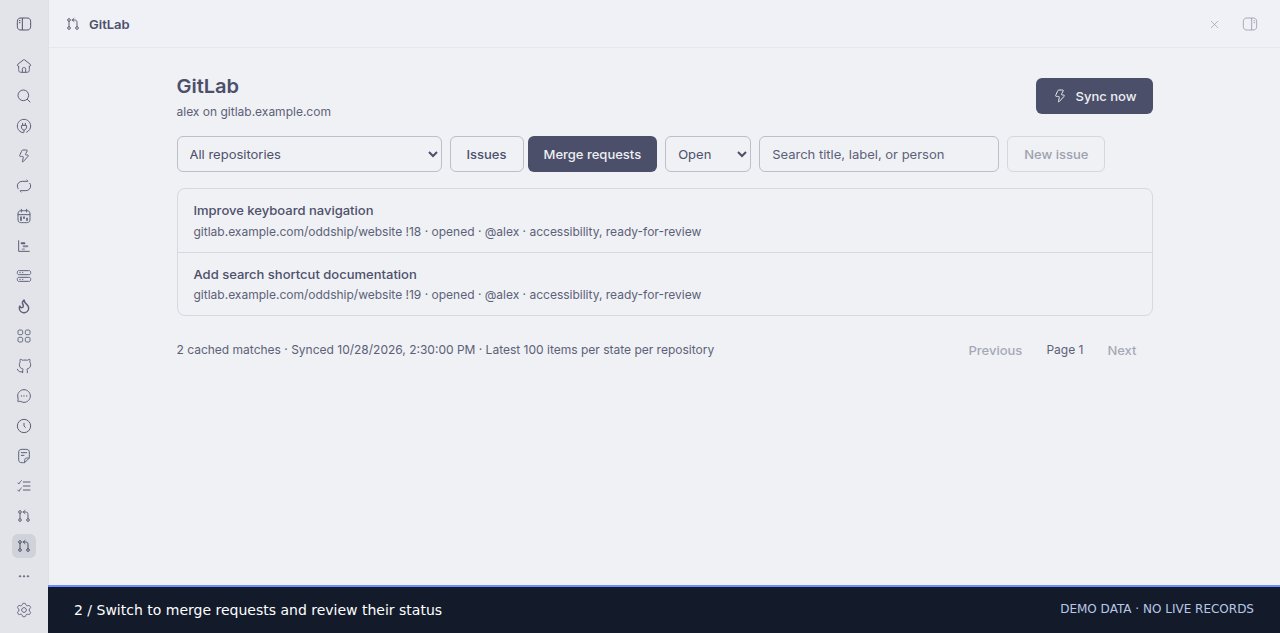Screen dimensions: 1280x633
Task: Click the Page 1 indicator
Action: [x=1065, y=350]
